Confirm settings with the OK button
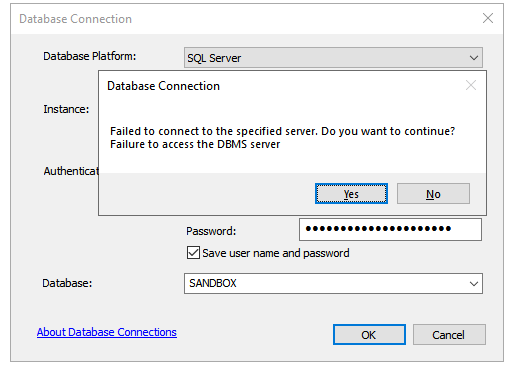Image resolution: width=511 pixels, height=380 pixels. 369,335
